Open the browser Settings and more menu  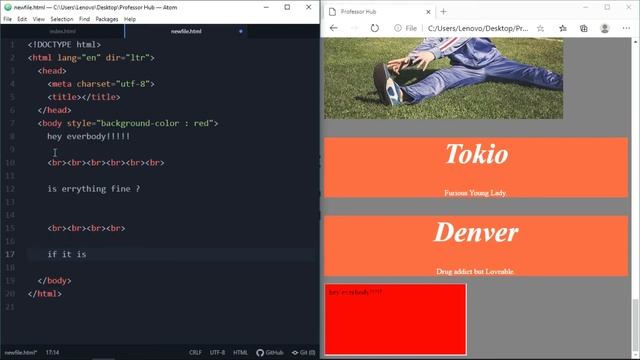coord(627,28)
